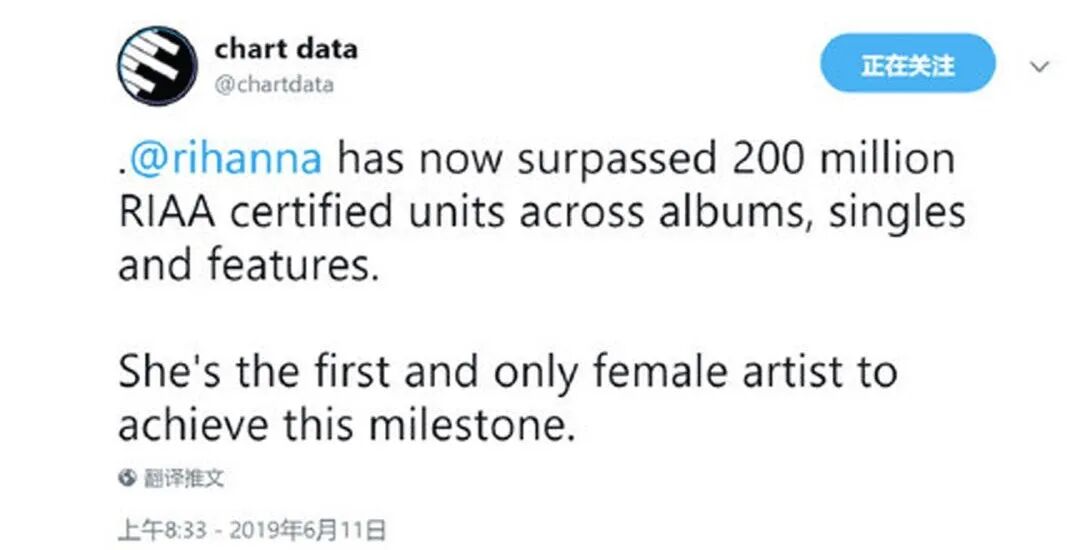The height and width of the screenshot is (550, 1080).
Task: Click the 翻译推文 translate tweet link
Action: point(184,478)
